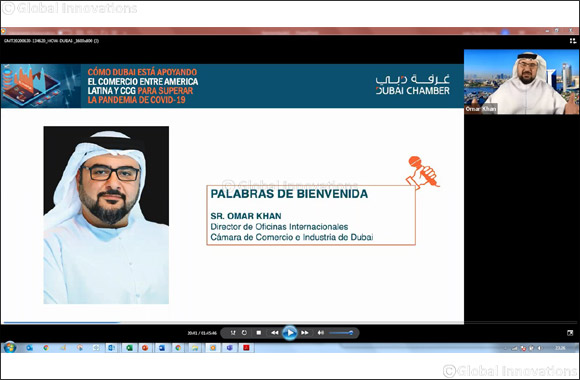The height and width of the screenshot is (380, 580).
Task: Click the fast-forward (next) button
Action: pos(305,333)
